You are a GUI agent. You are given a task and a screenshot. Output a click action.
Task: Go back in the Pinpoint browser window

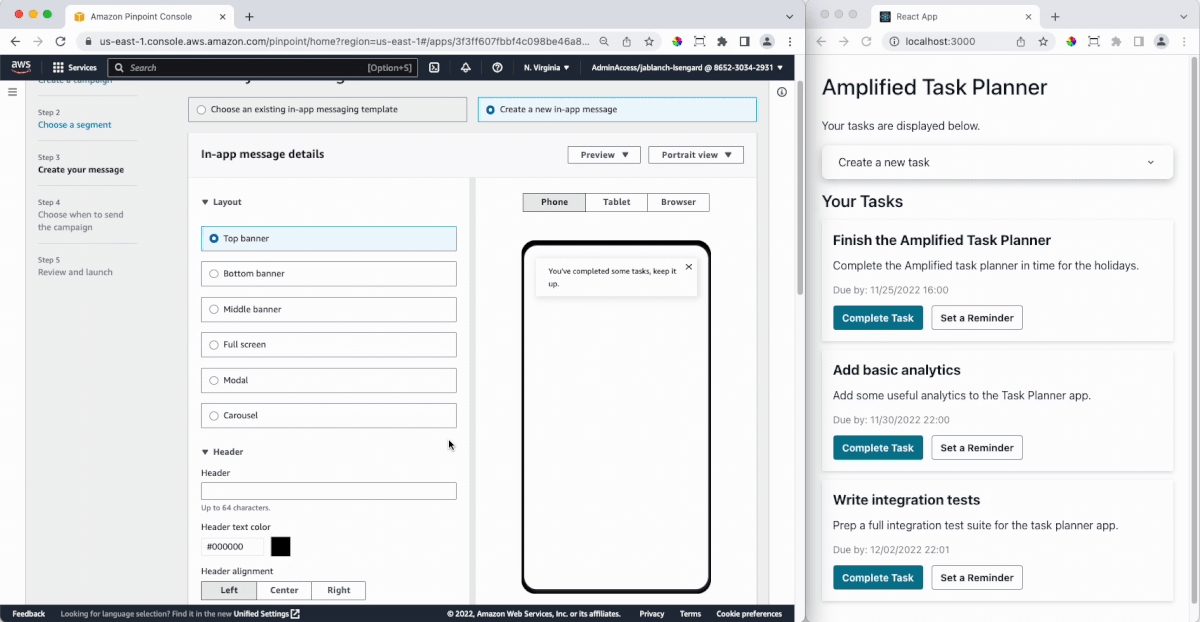point(15,41)
